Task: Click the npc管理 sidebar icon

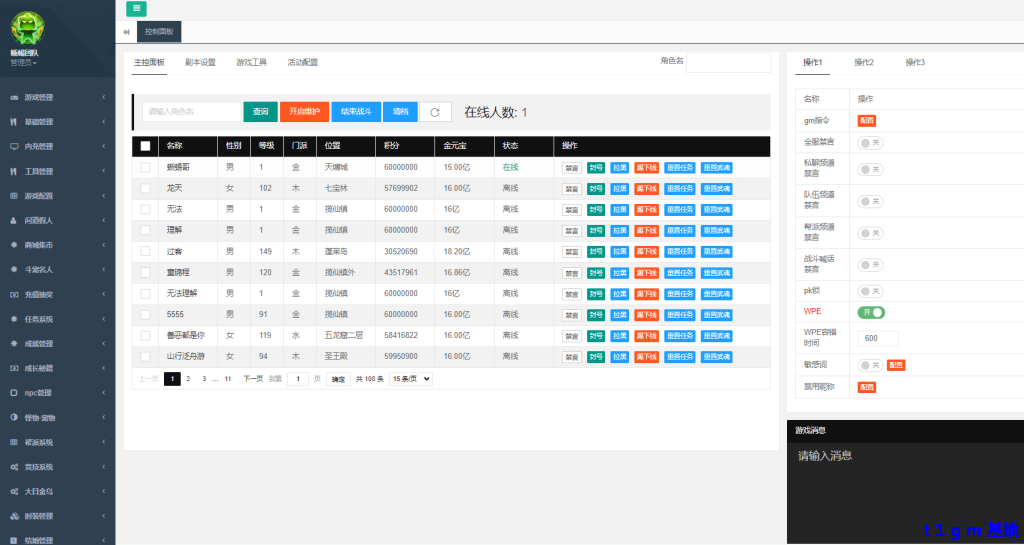Action: tap(13, 393)
